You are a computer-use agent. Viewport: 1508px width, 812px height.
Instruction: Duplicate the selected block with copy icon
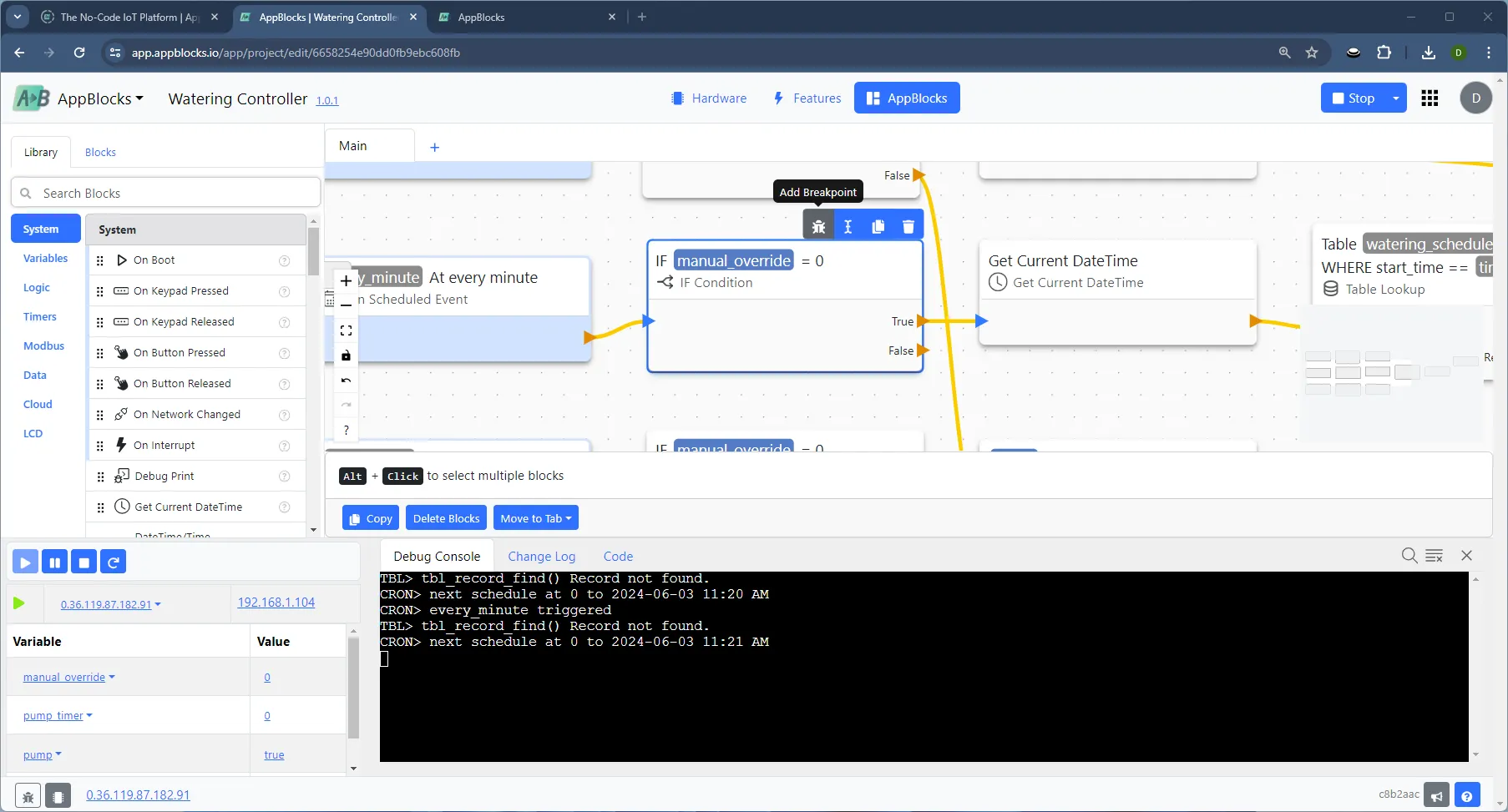tap(878, 226)
